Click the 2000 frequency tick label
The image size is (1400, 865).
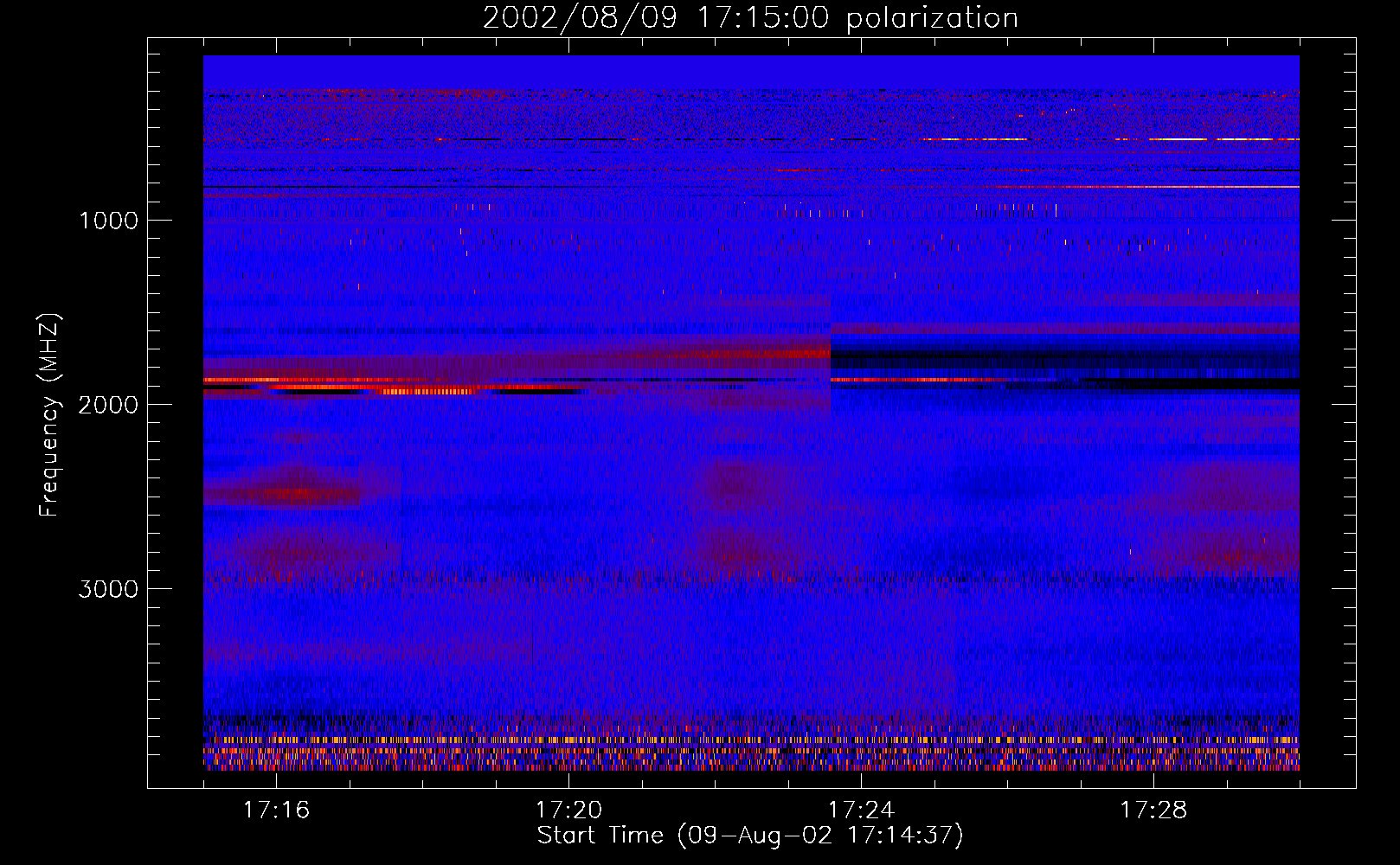[x=108, y=405]
